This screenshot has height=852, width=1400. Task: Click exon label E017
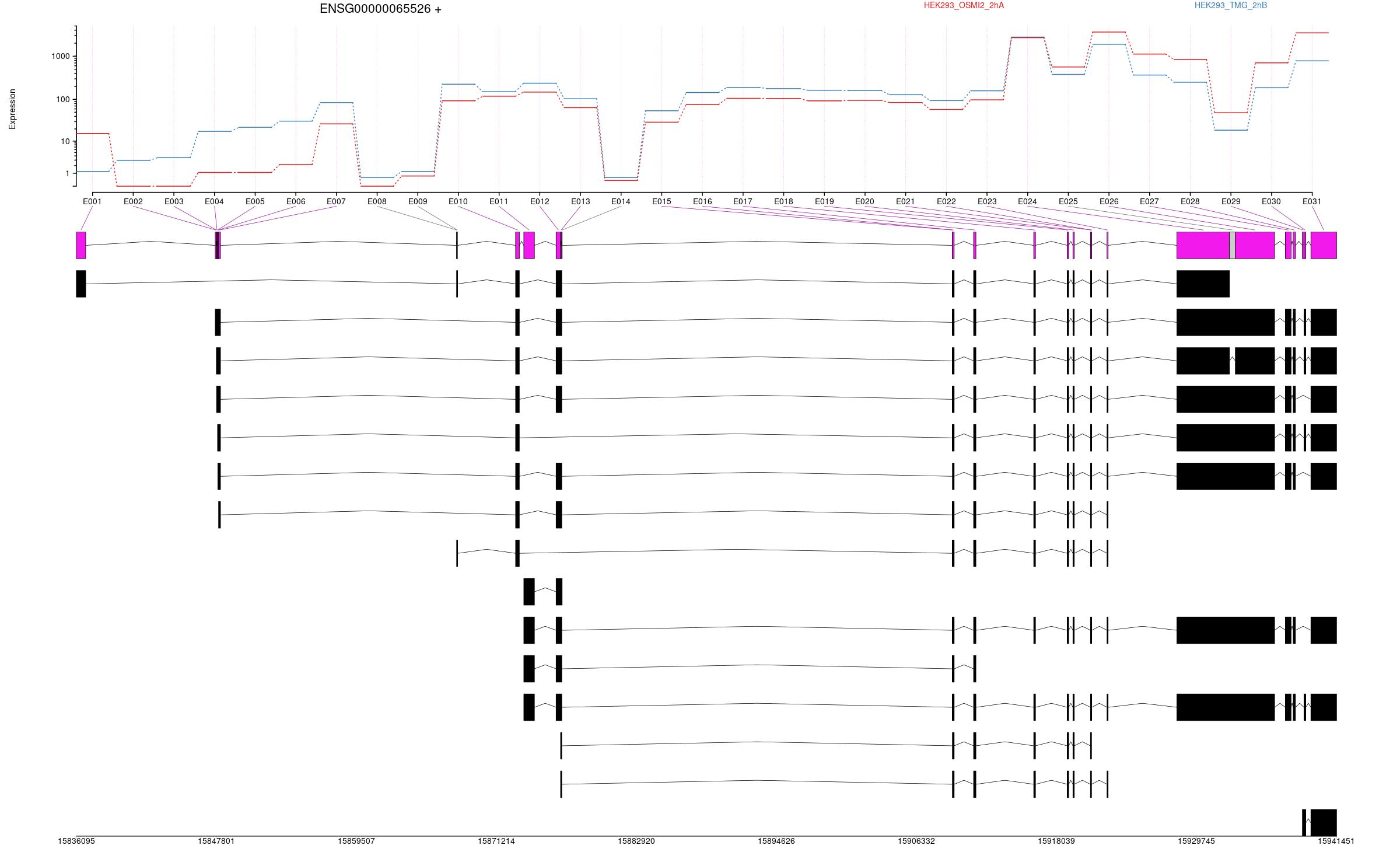tap(743, 201)
